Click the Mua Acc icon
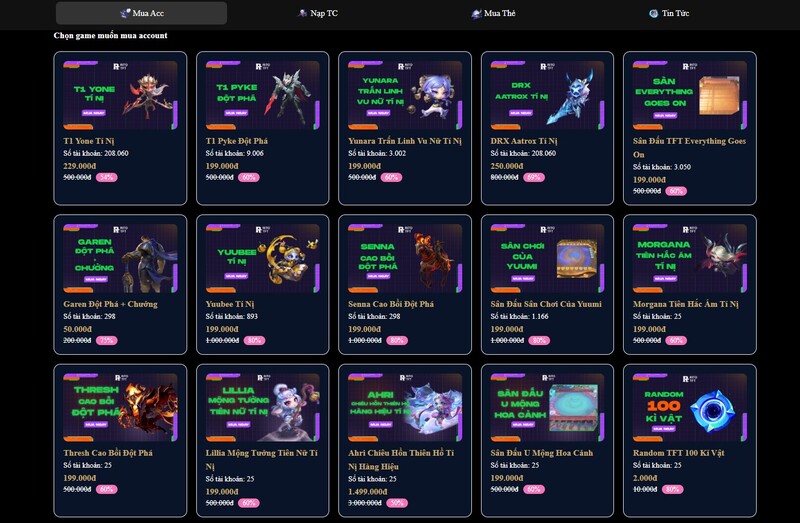Viewport: 800px width, 523px height. pyautogui.click(x=125, y=13)
